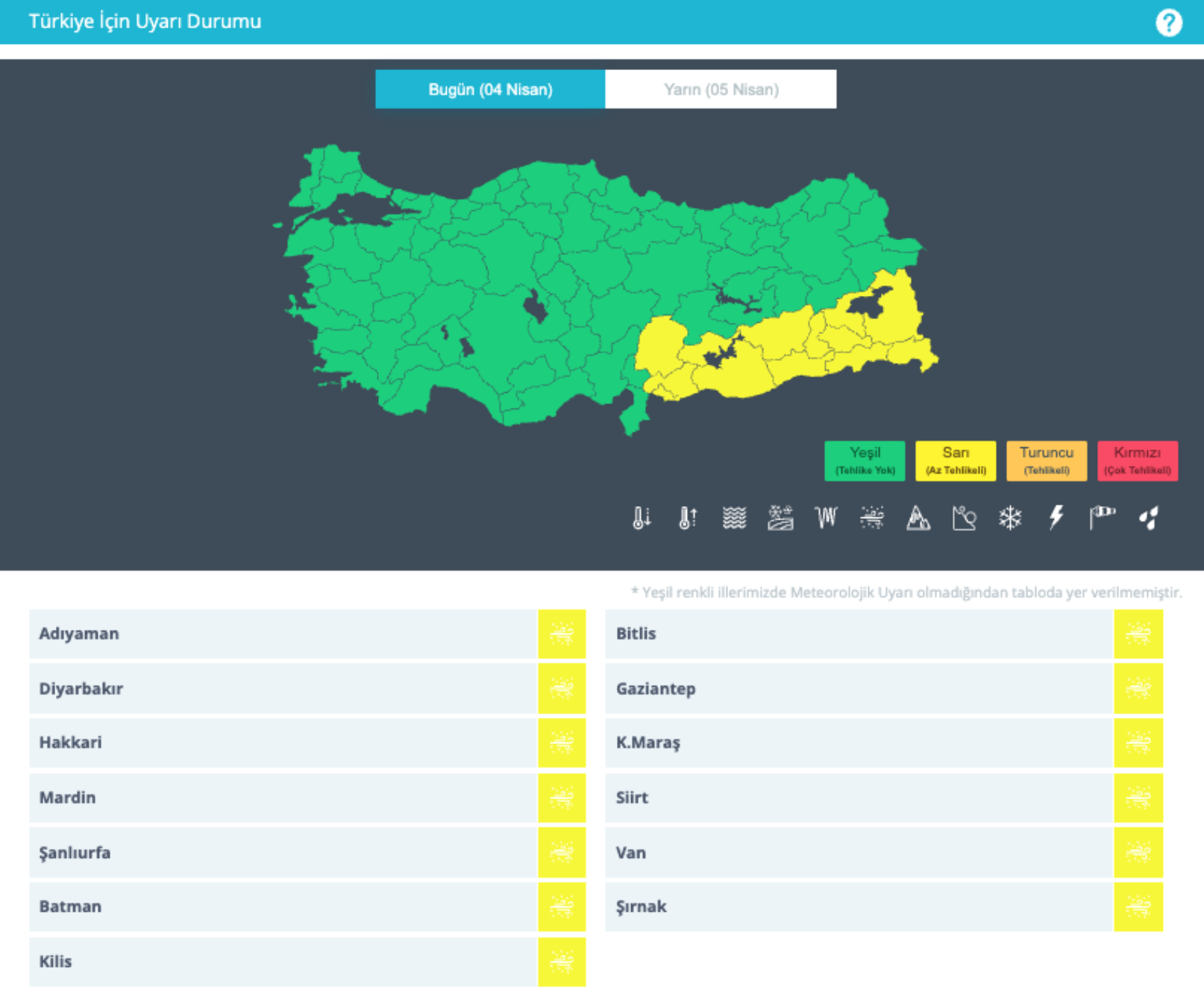Click the lightning bolt thunderstorm icon
The image size is (1204, 996).
1056,518
